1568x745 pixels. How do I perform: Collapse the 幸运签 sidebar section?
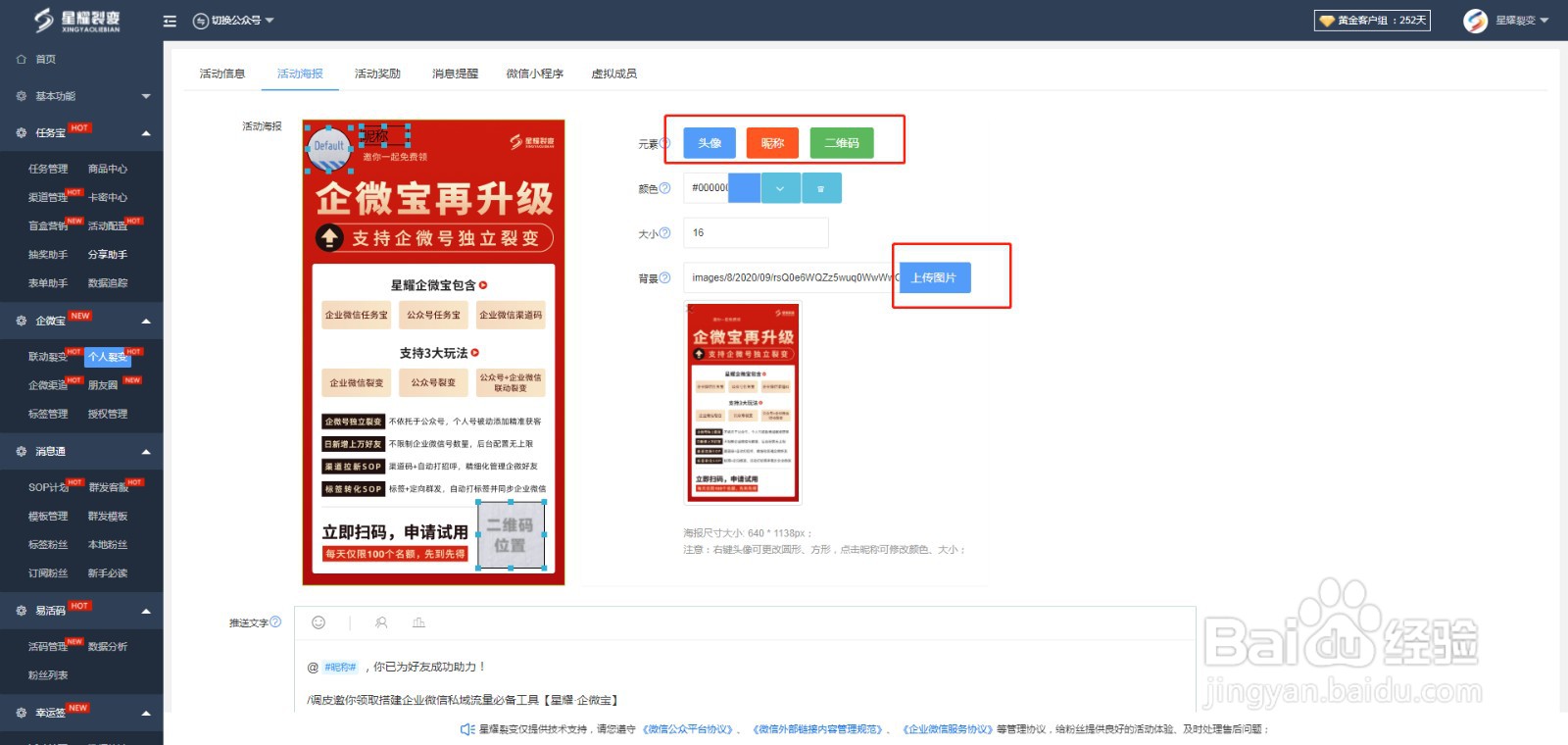tap(146, 714)
